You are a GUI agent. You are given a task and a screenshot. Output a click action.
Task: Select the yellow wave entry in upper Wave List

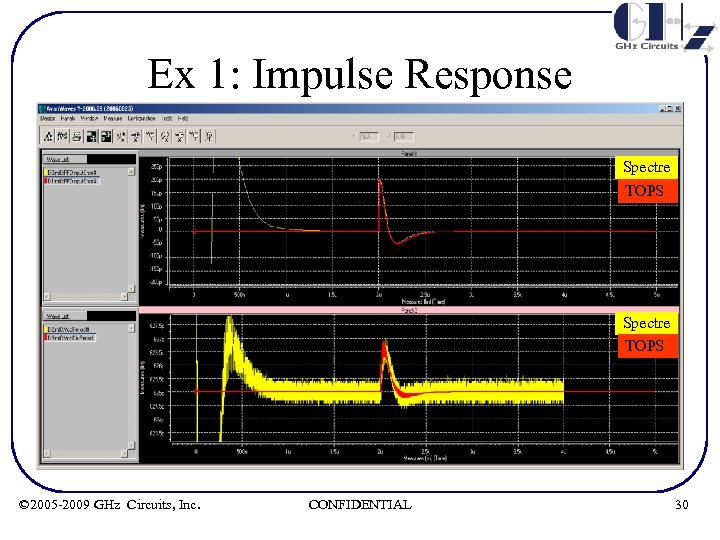(72, 173)
